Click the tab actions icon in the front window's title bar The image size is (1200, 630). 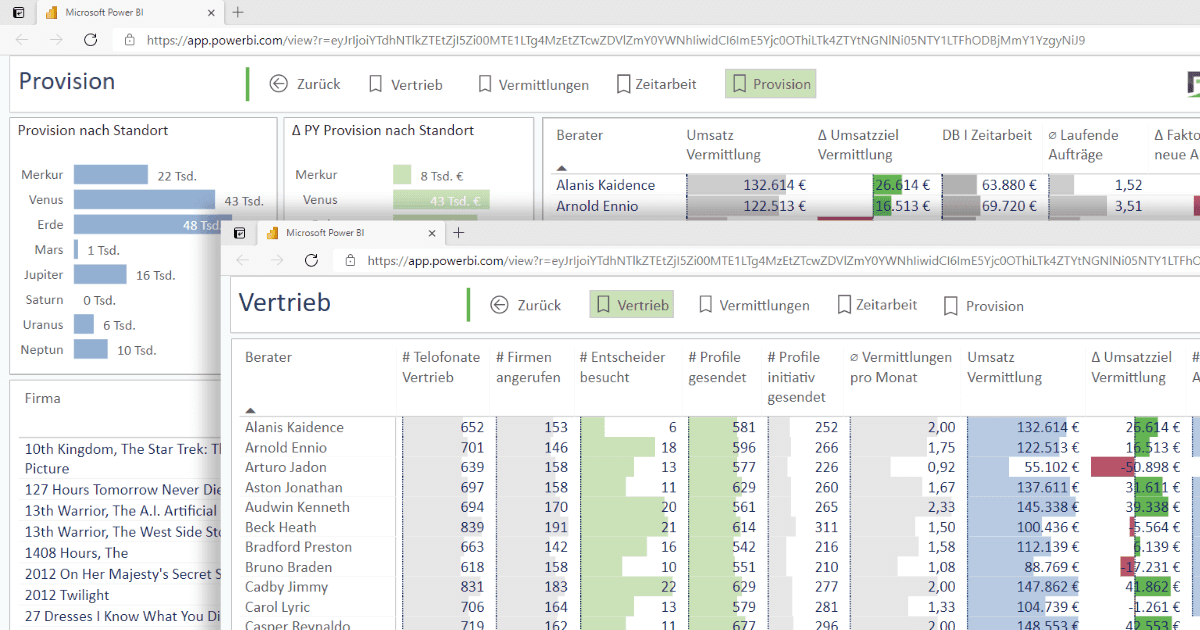(x=240, y=233)
